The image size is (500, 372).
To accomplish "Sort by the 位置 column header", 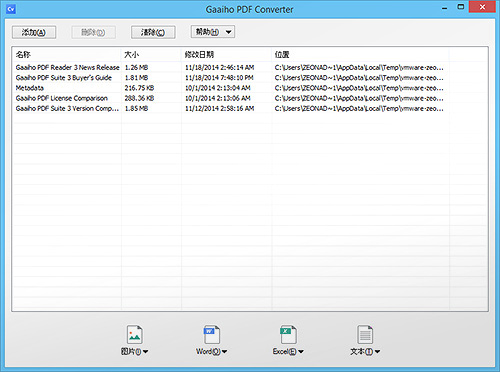I will tap(282, 54).
